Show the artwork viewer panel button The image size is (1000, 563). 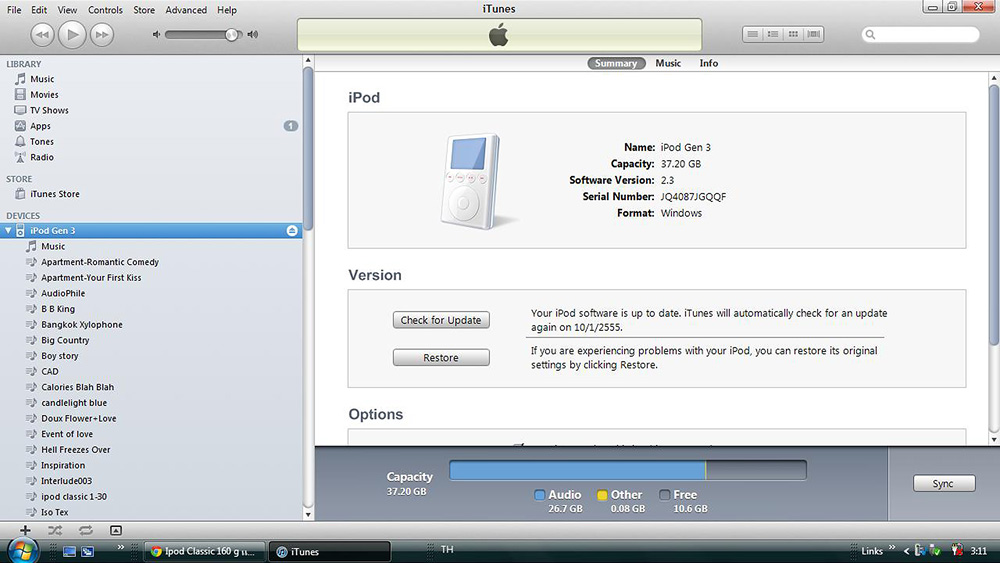coord(116,530)
